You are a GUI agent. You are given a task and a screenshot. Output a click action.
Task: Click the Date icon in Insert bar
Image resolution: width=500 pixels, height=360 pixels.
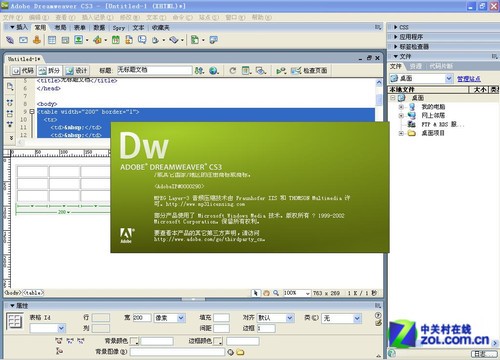tap(116, 40)
